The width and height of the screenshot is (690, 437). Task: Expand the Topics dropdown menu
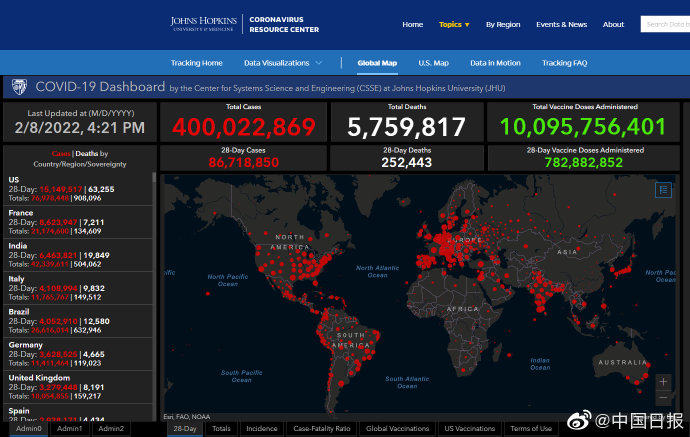(x=454, y=24)
